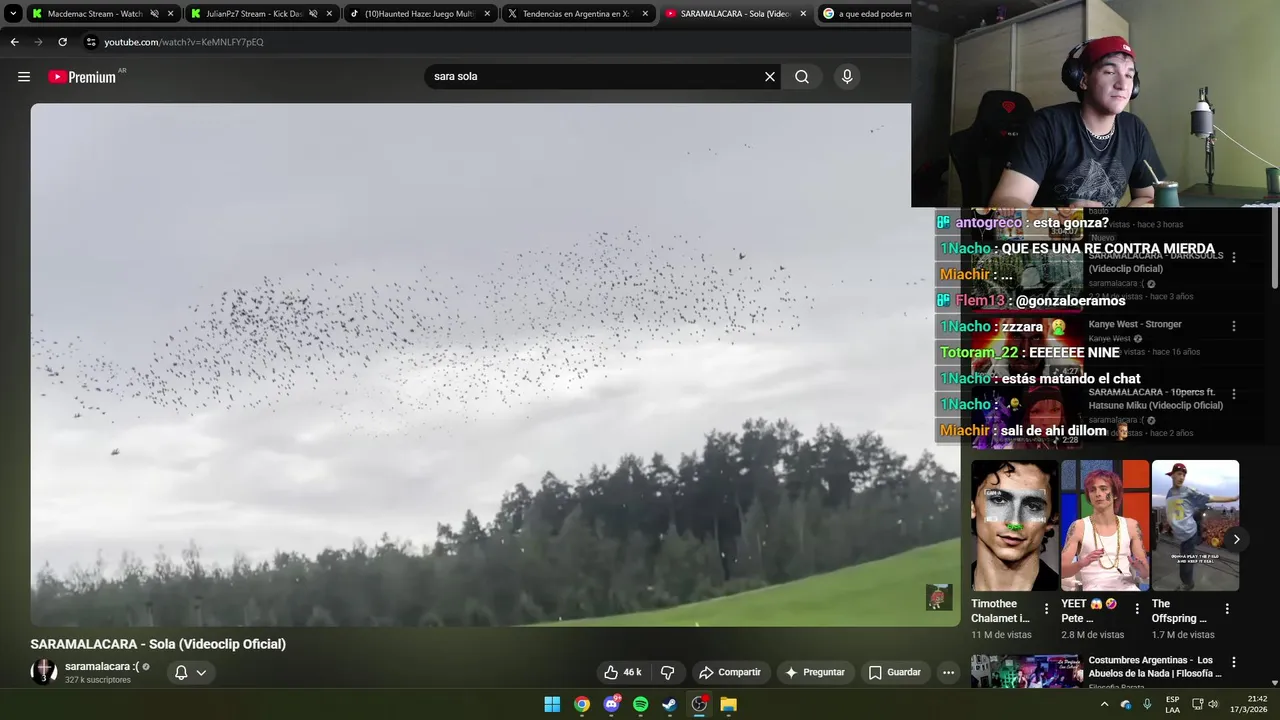The height and width of the screenshot is (720, 1280).
Task: Select the SARAMALACARA - Sola tab
Action: (737, 14)
